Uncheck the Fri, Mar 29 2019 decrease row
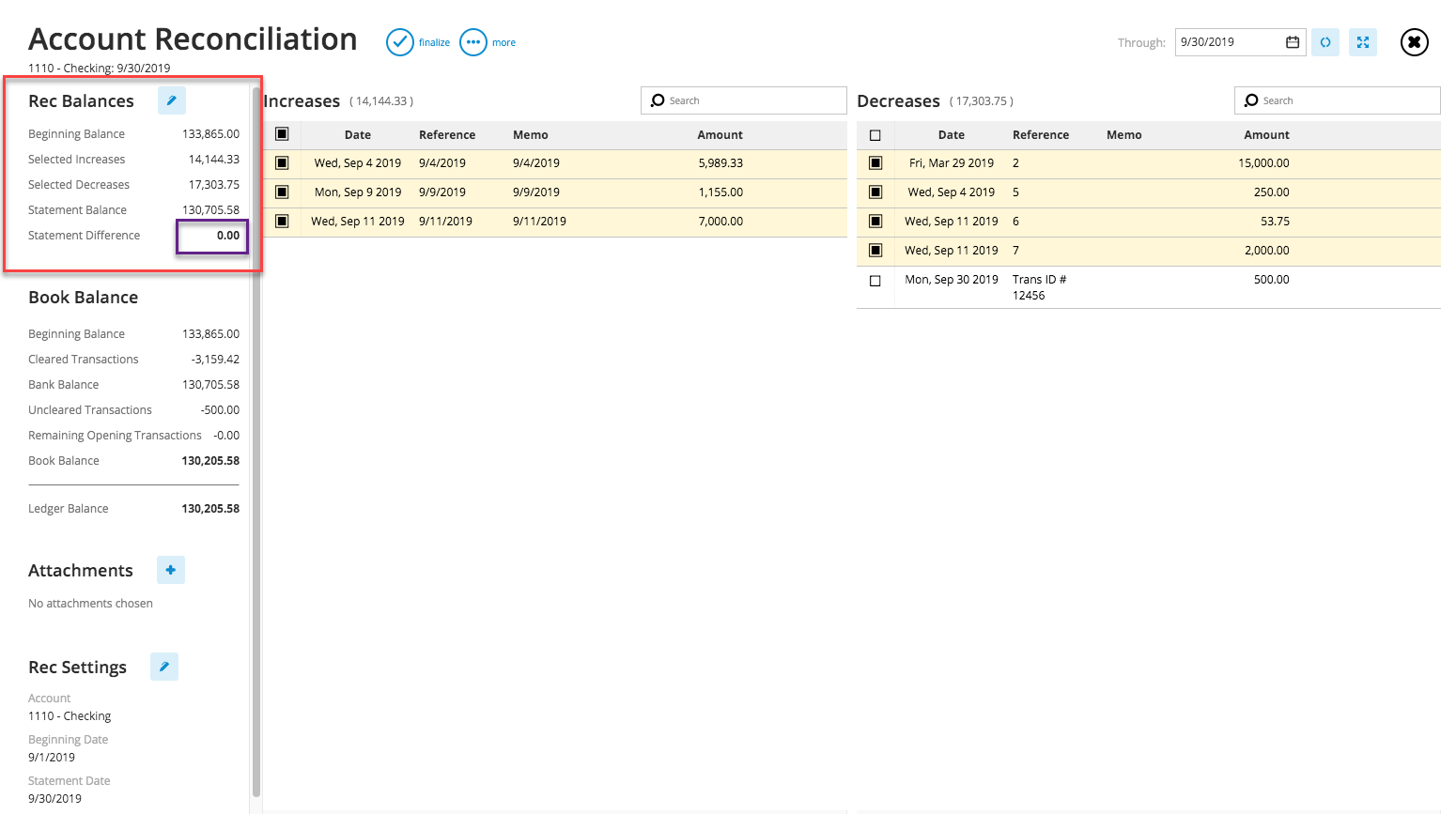Image resolution: width=1456 pixels, height=814 pixels. coord(875,163)
